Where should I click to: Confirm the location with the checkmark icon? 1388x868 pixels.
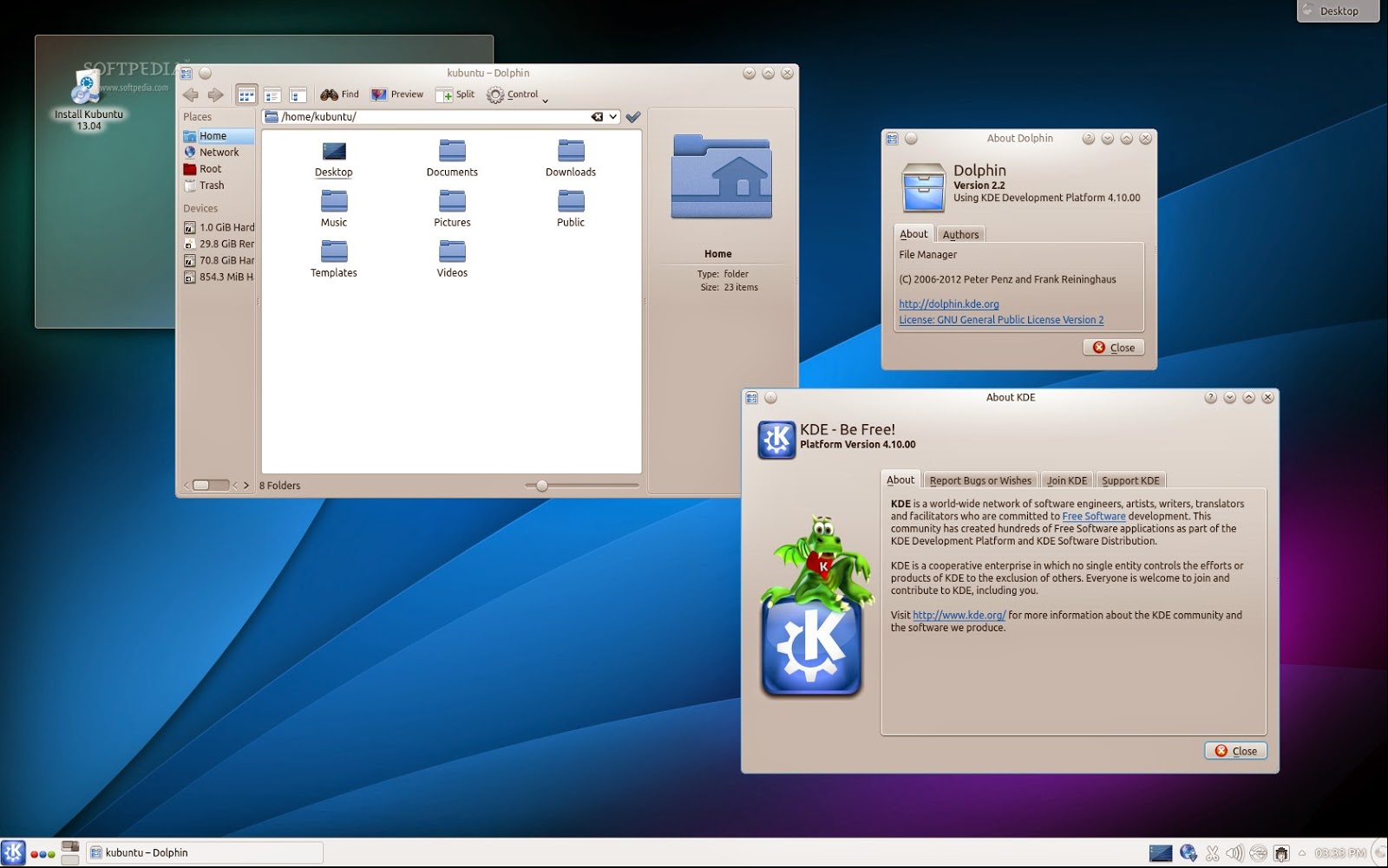(x=633, y=117)
